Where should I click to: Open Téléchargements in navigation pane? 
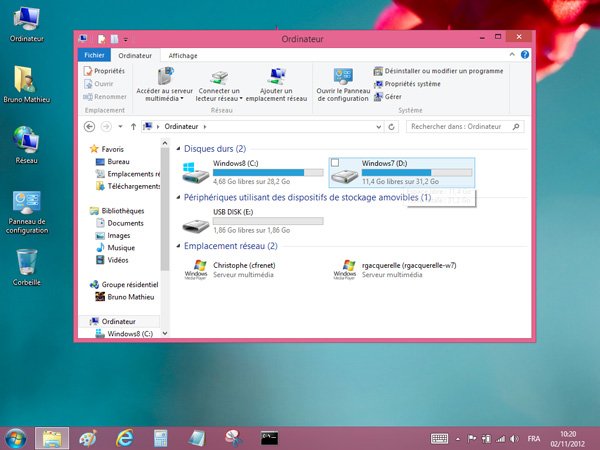coord(128,186)
